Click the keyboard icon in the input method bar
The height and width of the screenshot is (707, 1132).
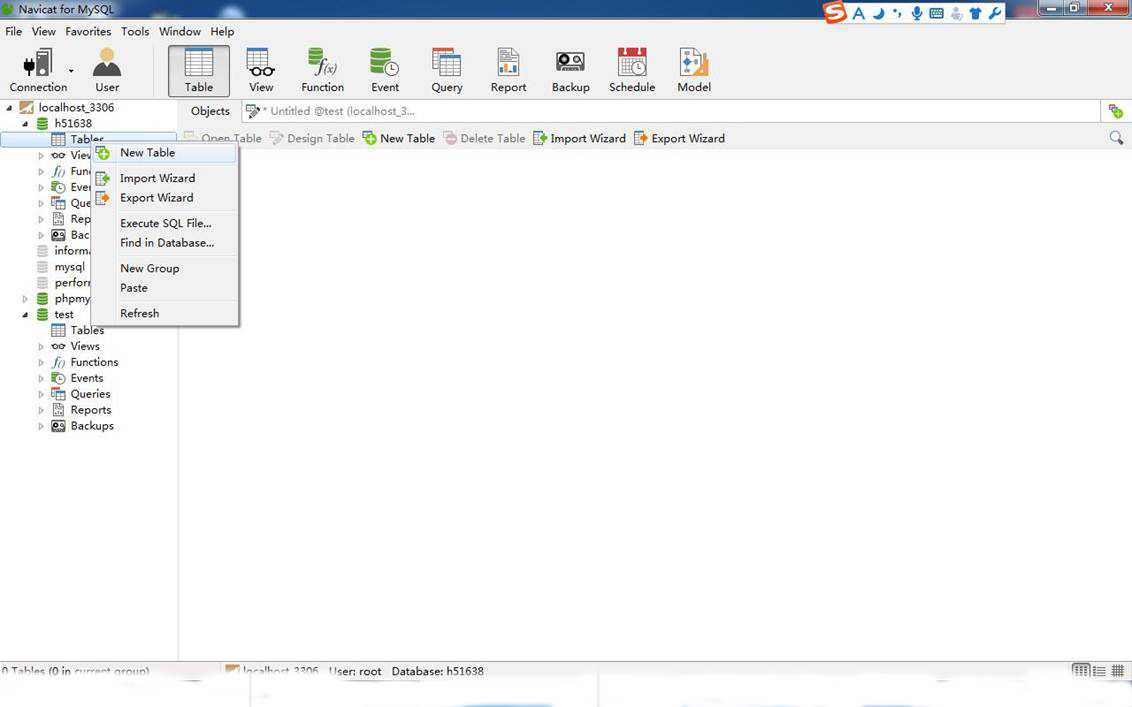coord(936,13)
